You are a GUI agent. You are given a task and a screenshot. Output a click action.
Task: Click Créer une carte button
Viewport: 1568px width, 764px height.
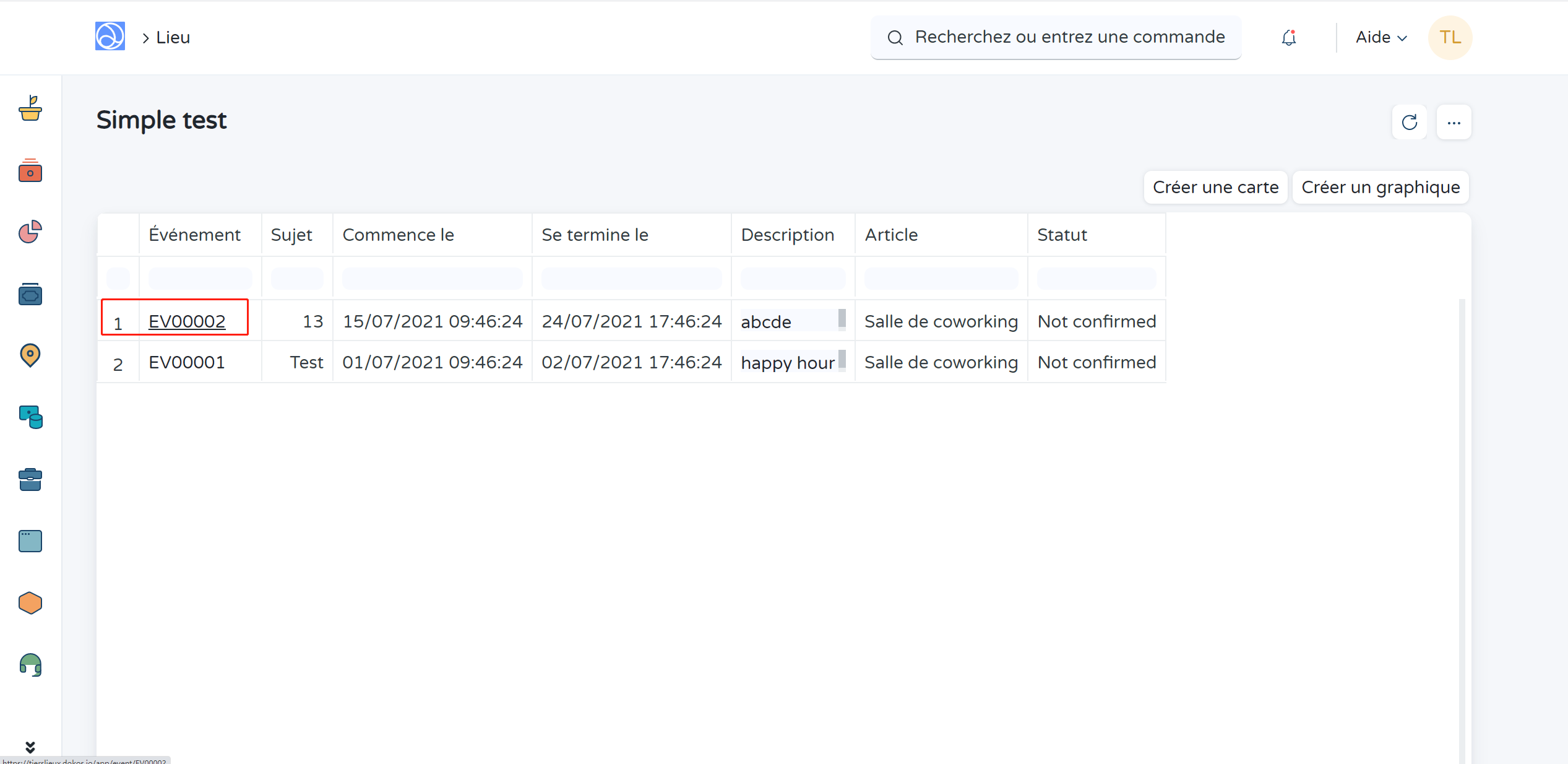[x=1215, y=187]
